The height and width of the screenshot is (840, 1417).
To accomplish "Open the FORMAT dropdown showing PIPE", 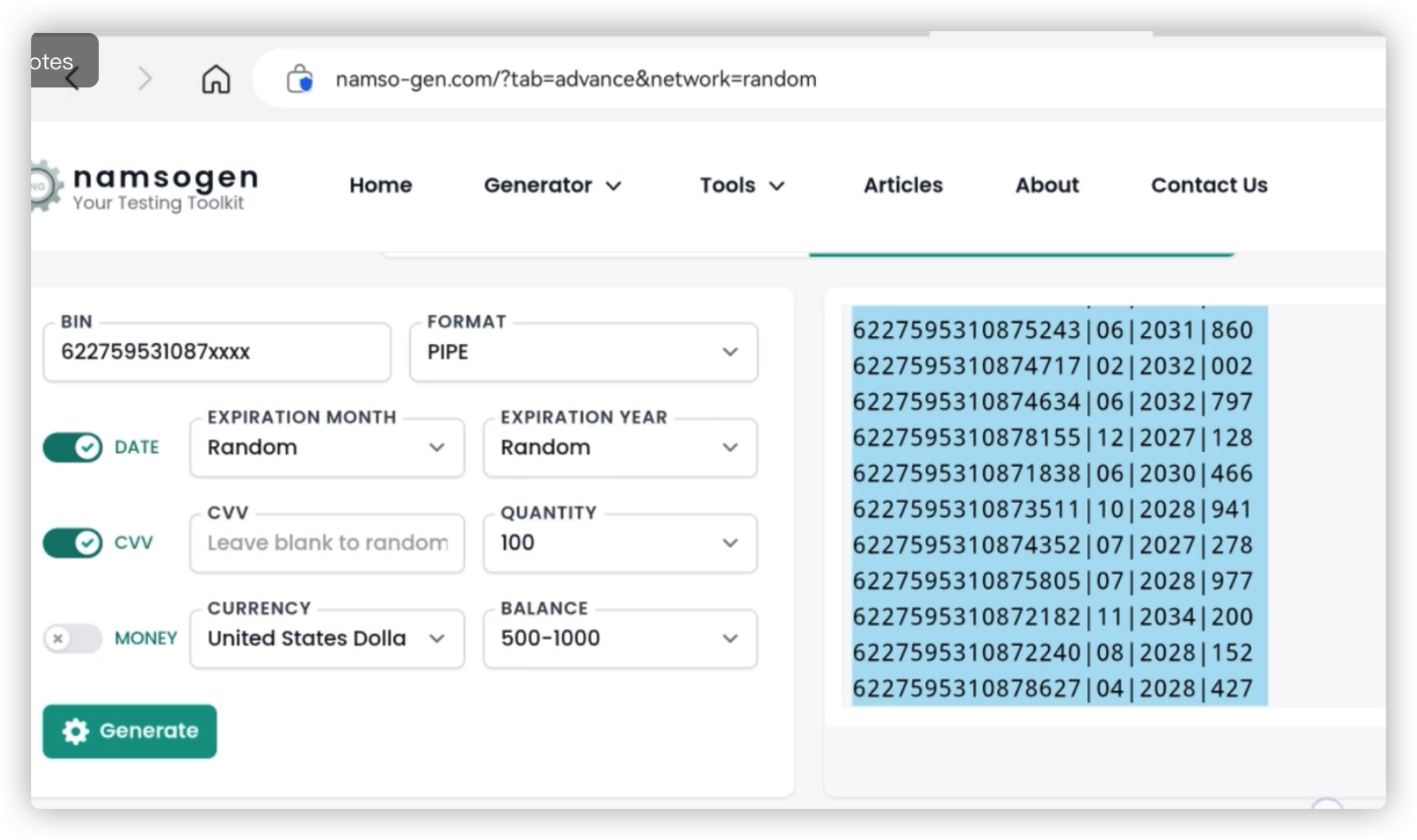I will coord(584,352).
